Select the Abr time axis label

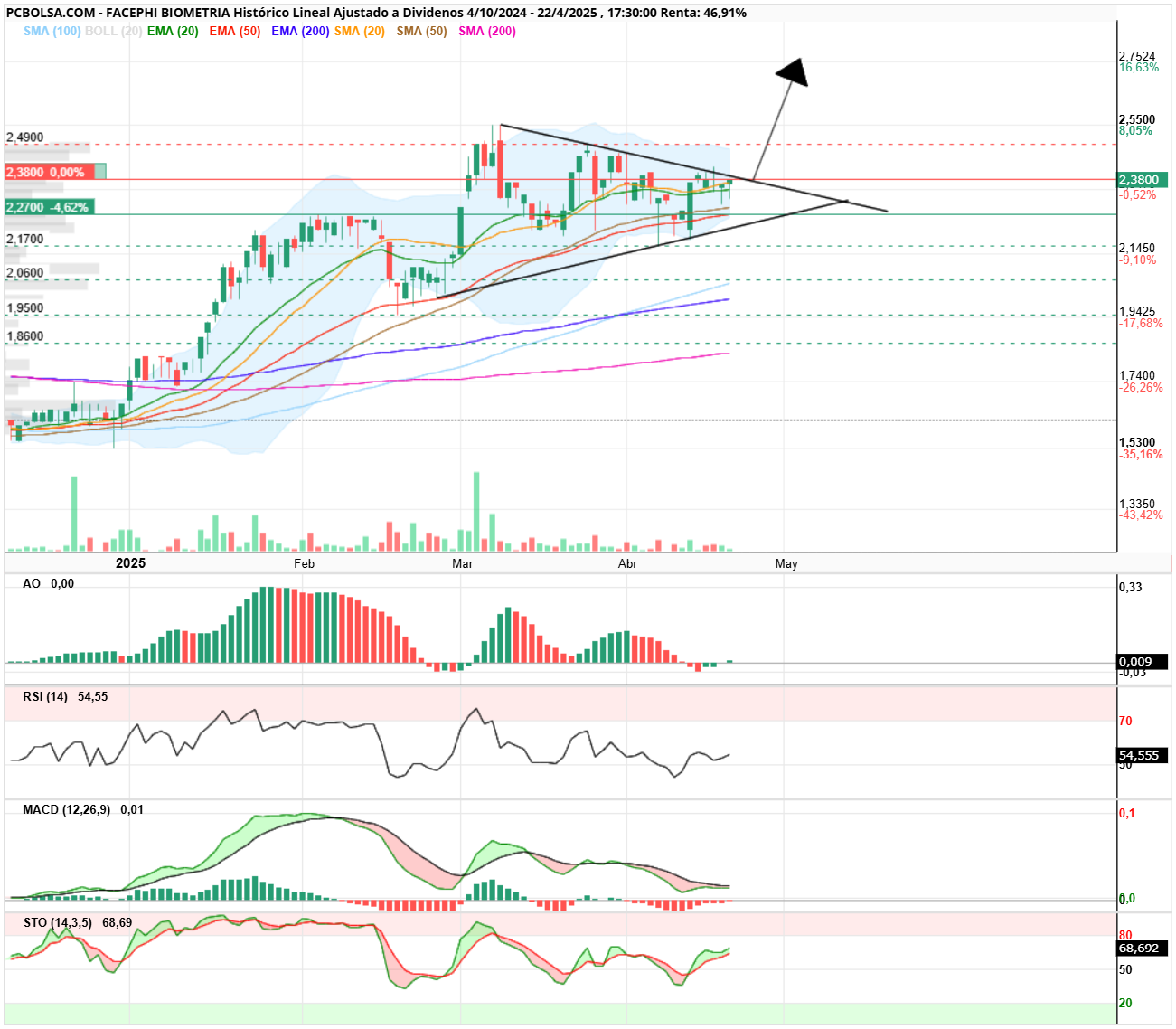[627, 563]
